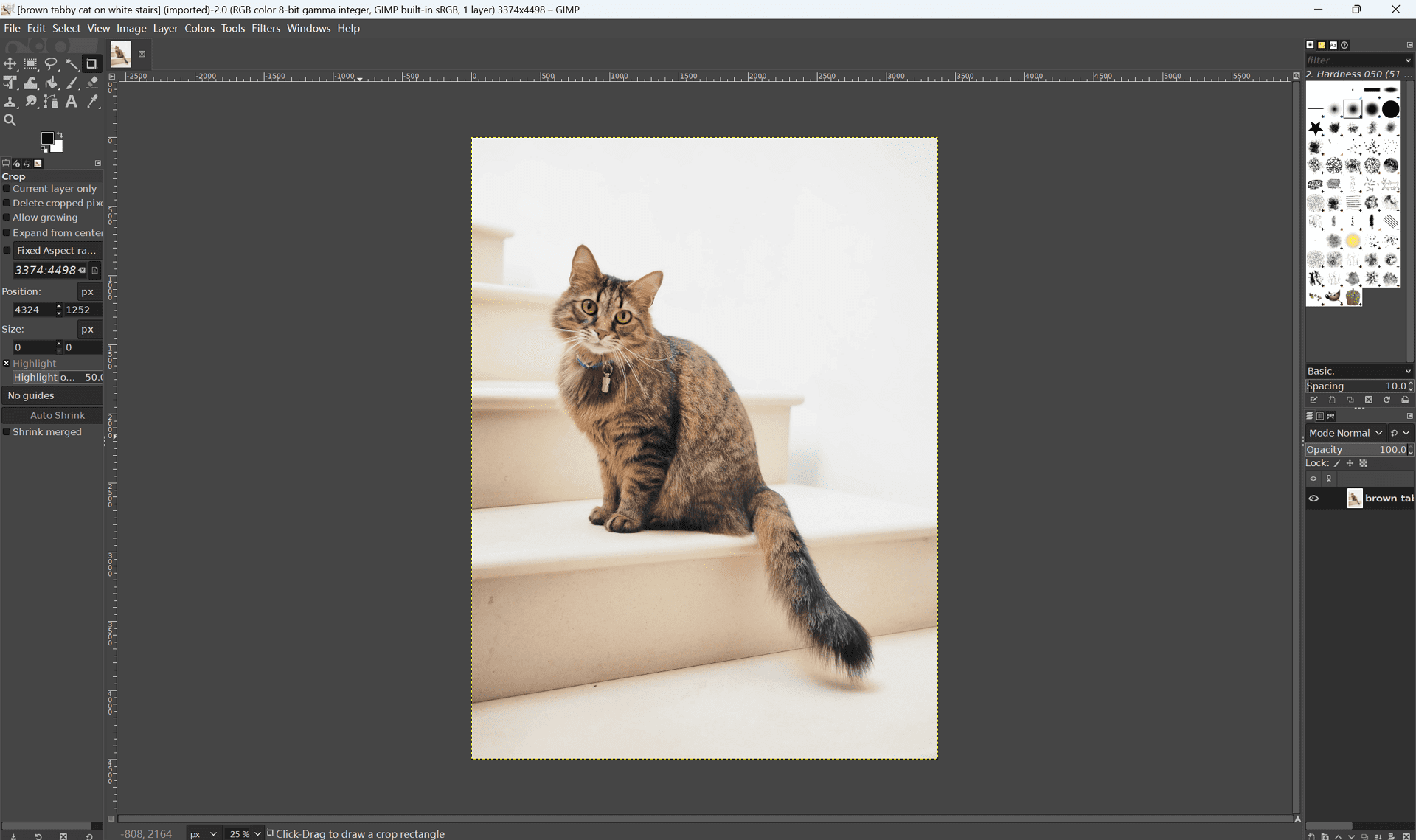
Task: Select the Crop tool
Action: (x=92, y=64)
